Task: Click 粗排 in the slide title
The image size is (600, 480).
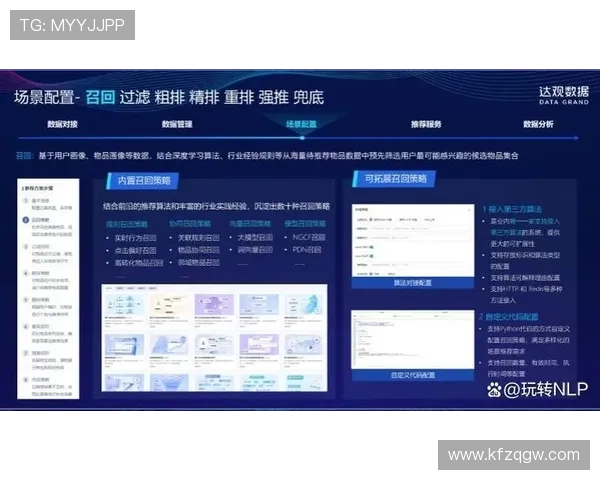Action: pyautogui.click(x=169, y=97)
